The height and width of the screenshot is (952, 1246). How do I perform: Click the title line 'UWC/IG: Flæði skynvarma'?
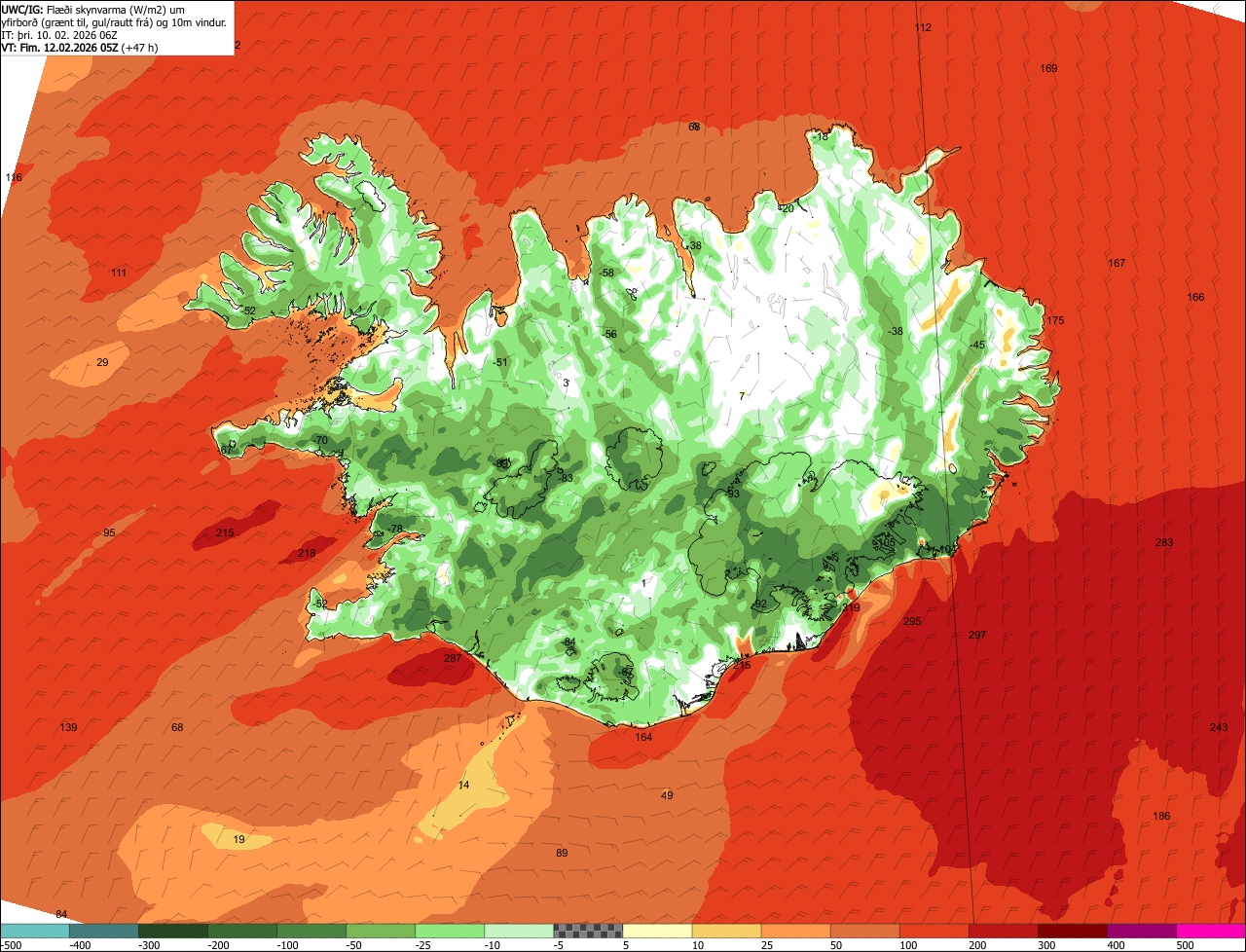click(x=92, y=9)
